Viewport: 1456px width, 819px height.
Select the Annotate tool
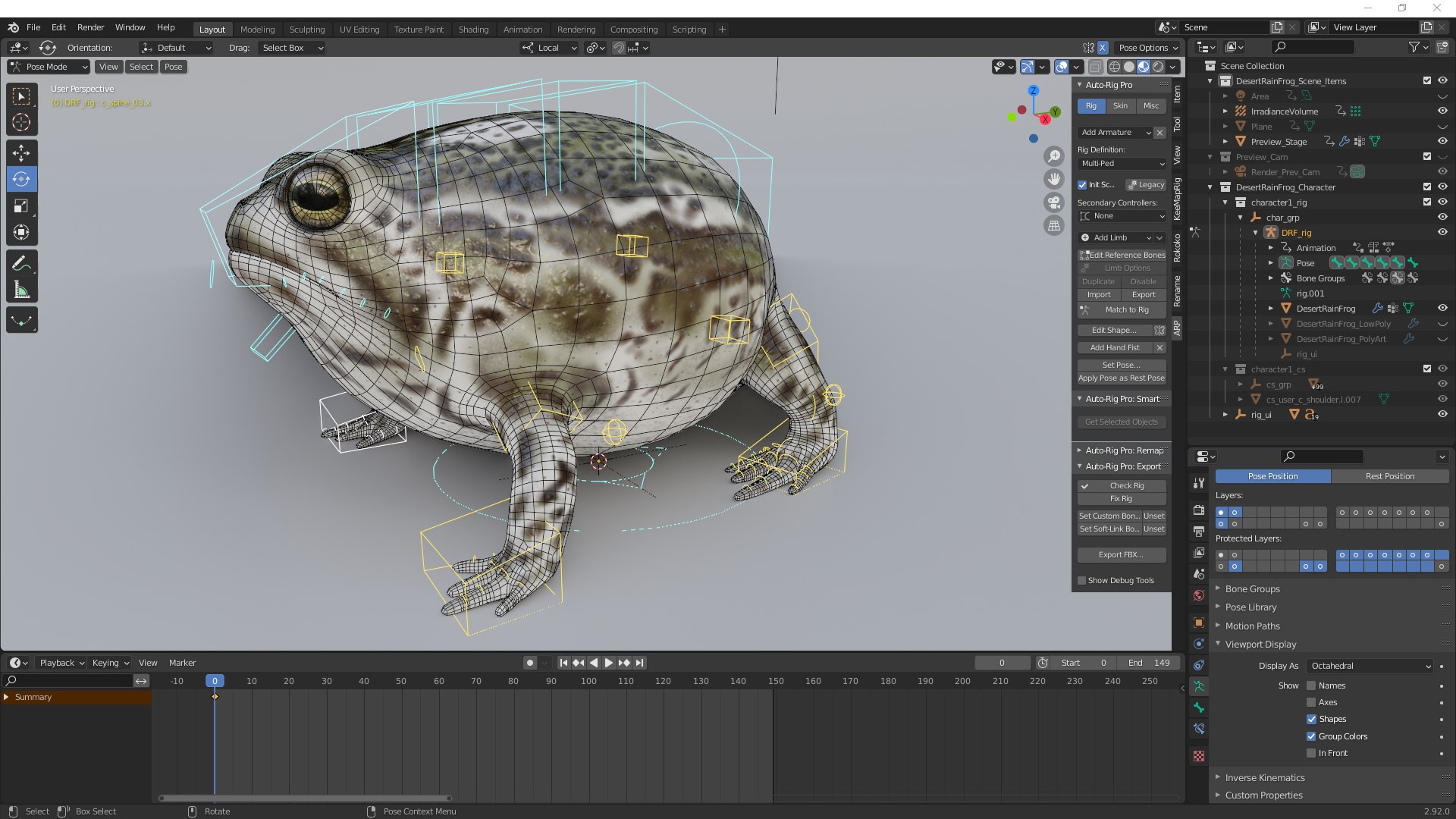(21, 263)
